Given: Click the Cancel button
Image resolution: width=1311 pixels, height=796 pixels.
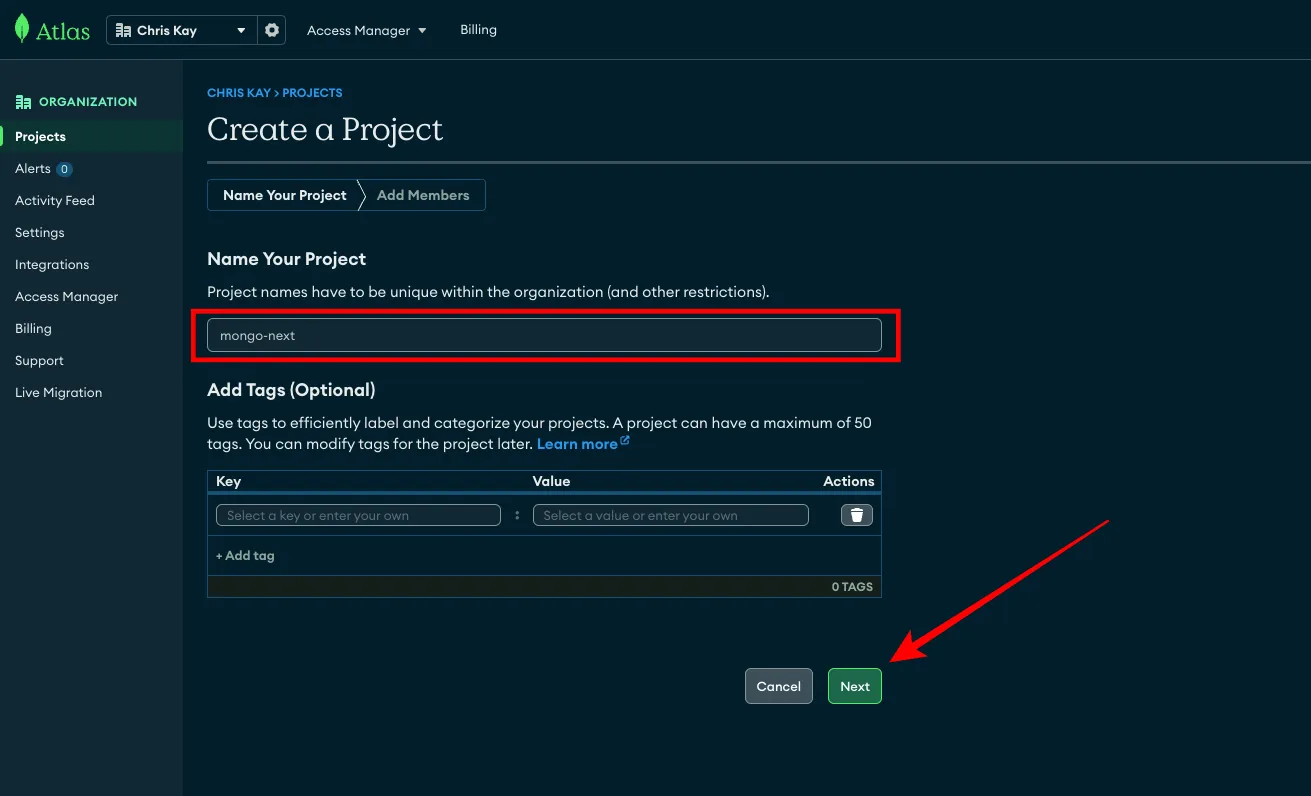Looking at the screenshot, I should coord(779,686).
